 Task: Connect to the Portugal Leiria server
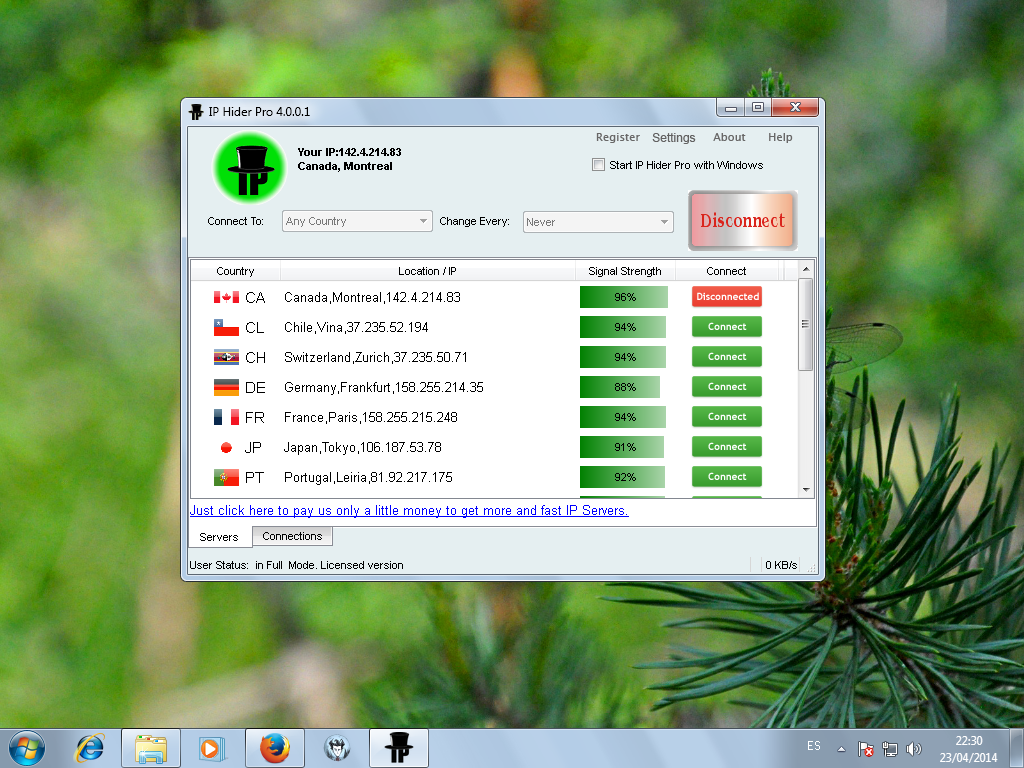tap(727, 477)
